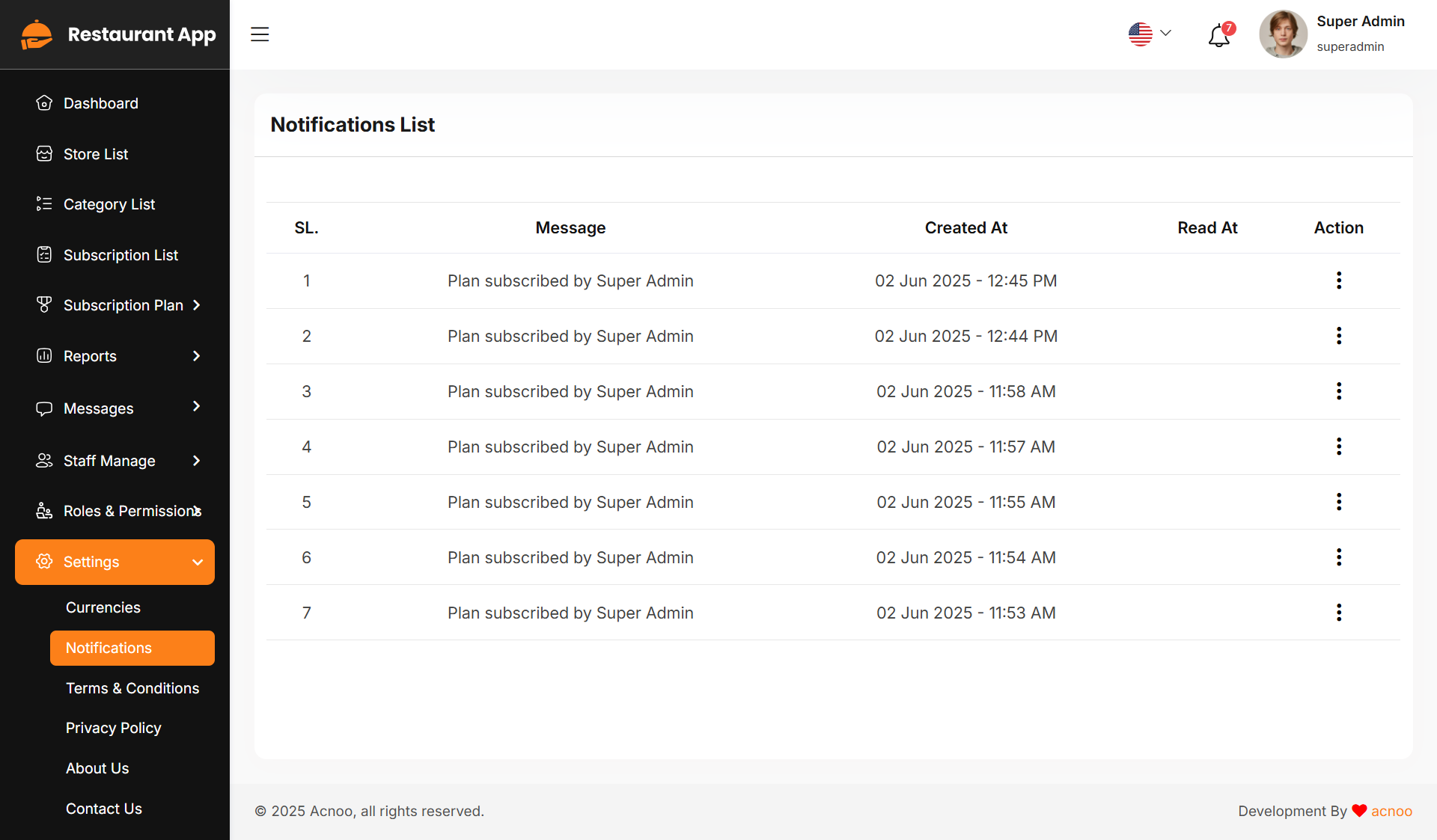Viewport: 1437px width, 840px height.
Task: Open the Currencies settings page
Action: pos(103,607)
